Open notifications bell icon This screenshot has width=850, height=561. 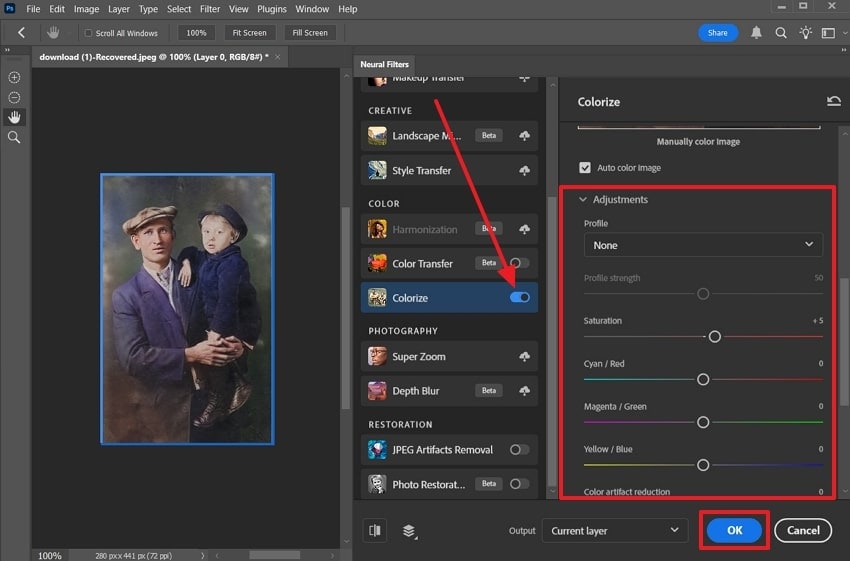(757, 33)
